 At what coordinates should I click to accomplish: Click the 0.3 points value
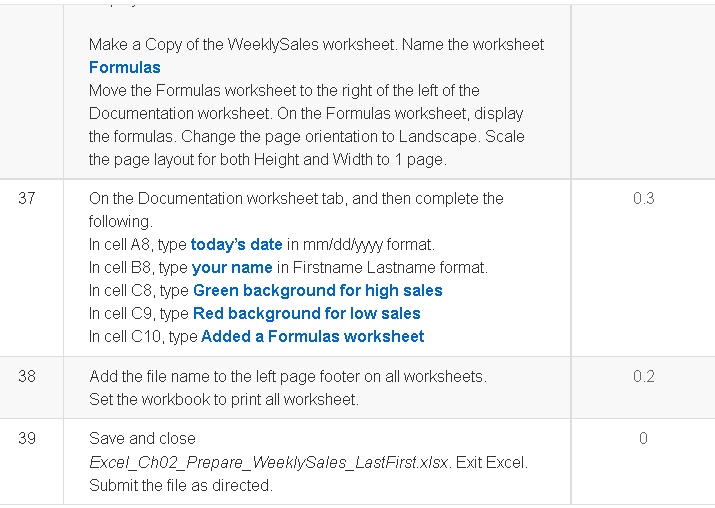[x=643, y=198]
